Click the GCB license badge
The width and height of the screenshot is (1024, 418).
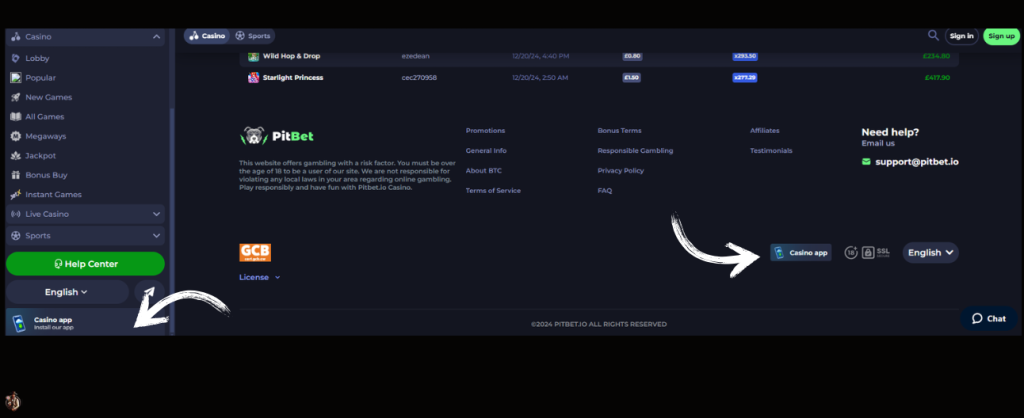tap(255, 253)
